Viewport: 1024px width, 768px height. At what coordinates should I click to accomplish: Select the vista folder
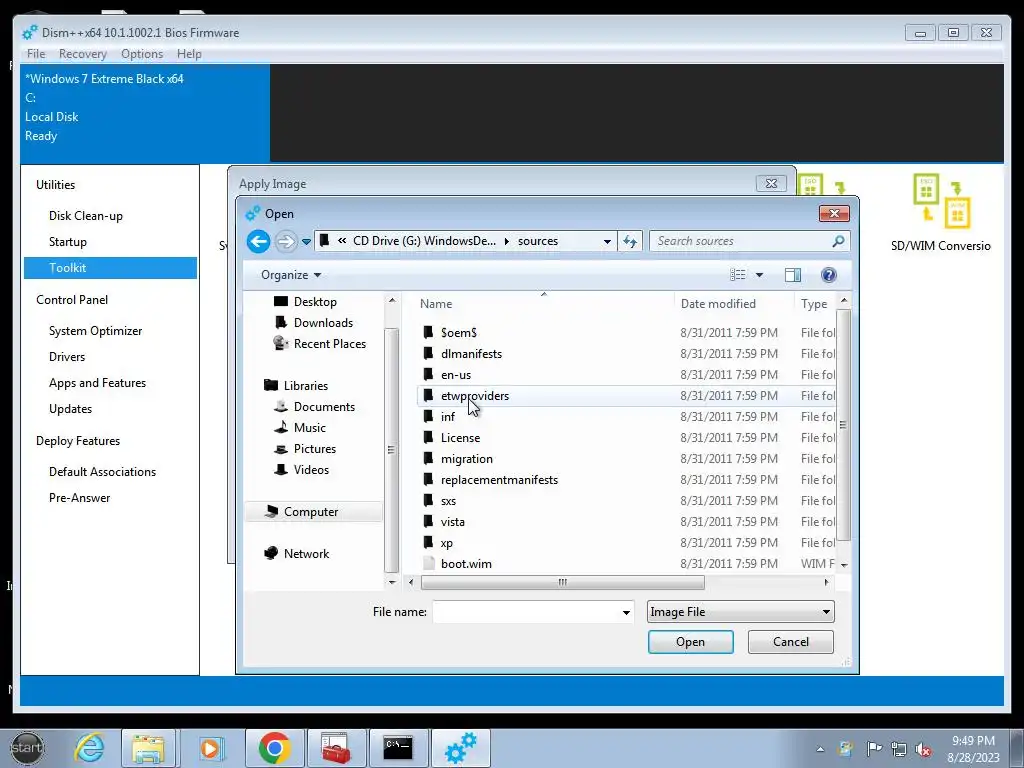453,522
